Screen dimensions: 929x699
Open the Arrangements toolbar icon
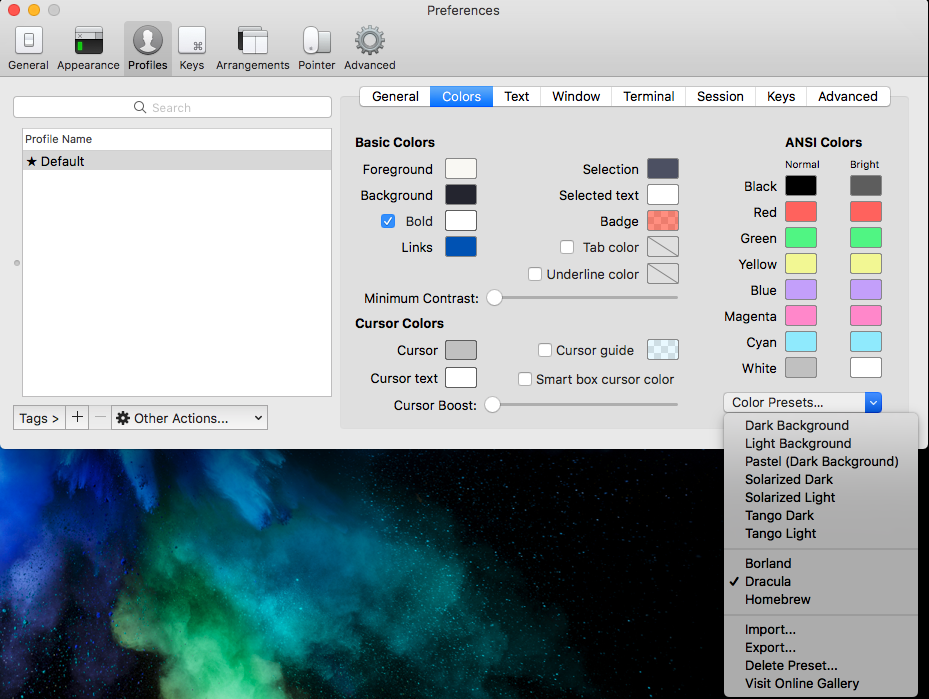[x=252, y=42]
